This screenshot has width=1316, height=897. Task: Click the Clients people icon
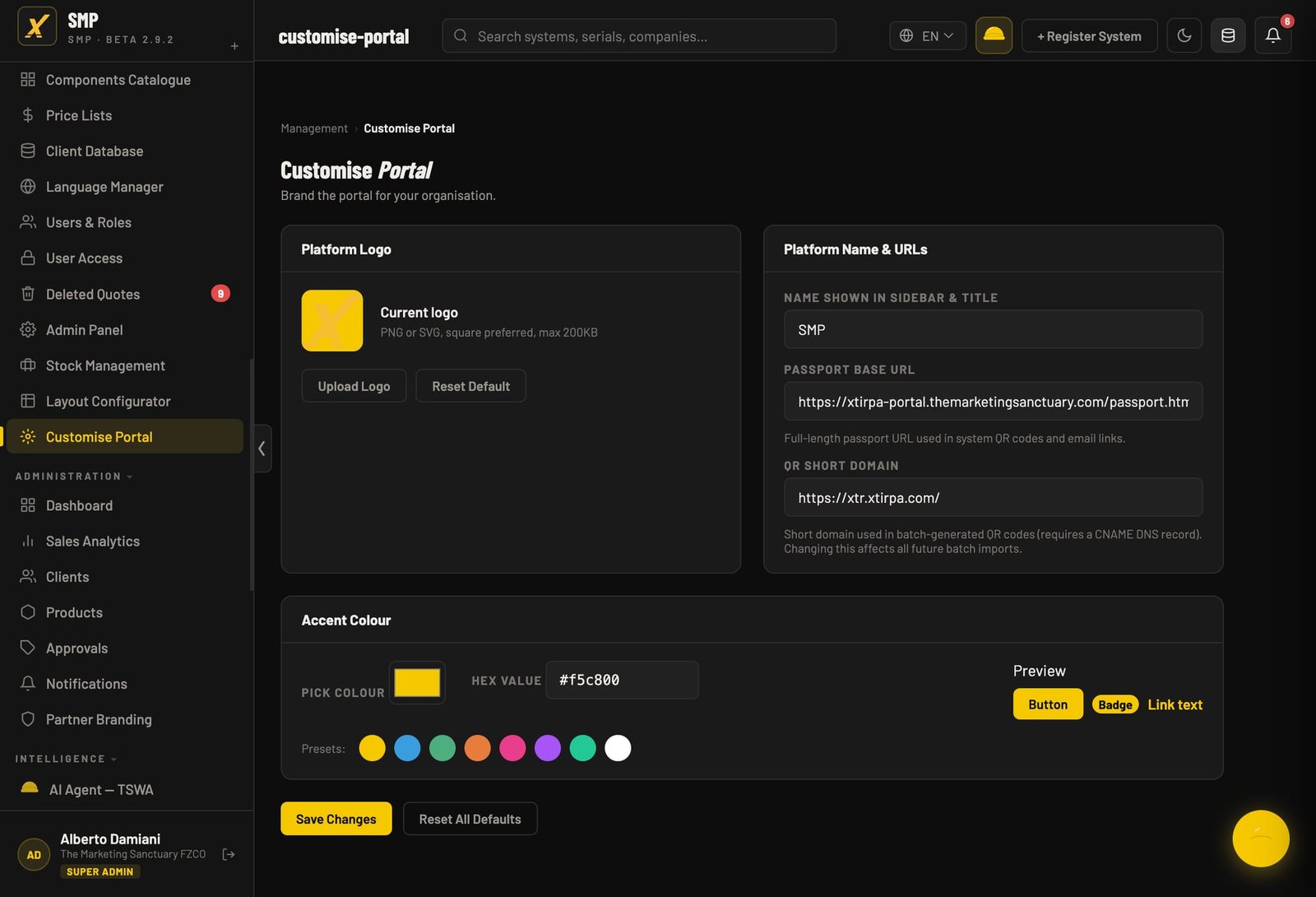[x=28, y=577]
